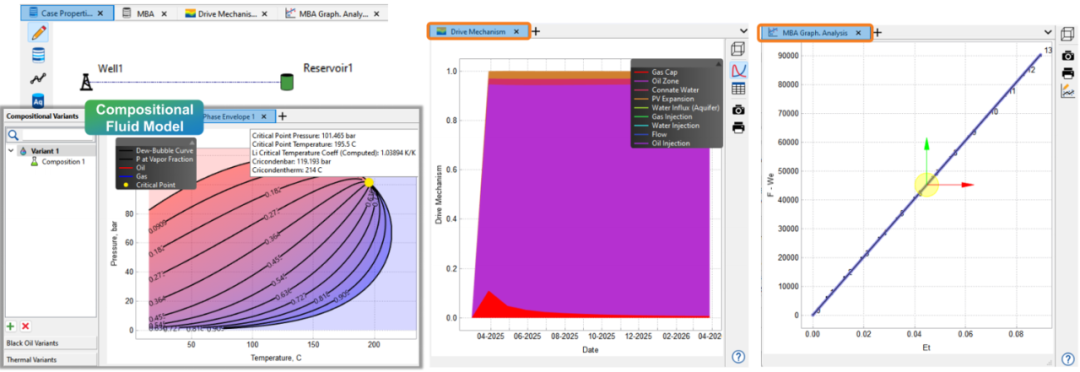Screen dimensions: 1080x372
Task: Switch Drive Mechanism panel to graph view
Action: pos(738,70)
